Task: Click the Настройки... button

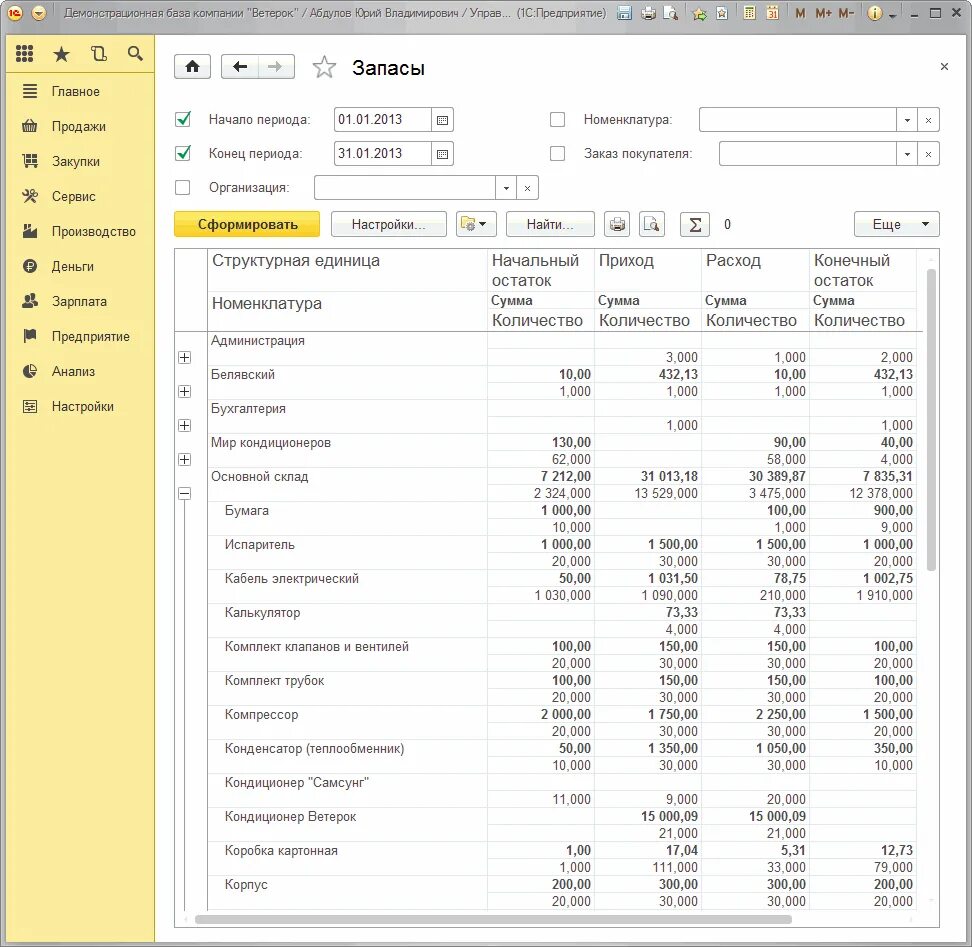Action: click(389, 224)
